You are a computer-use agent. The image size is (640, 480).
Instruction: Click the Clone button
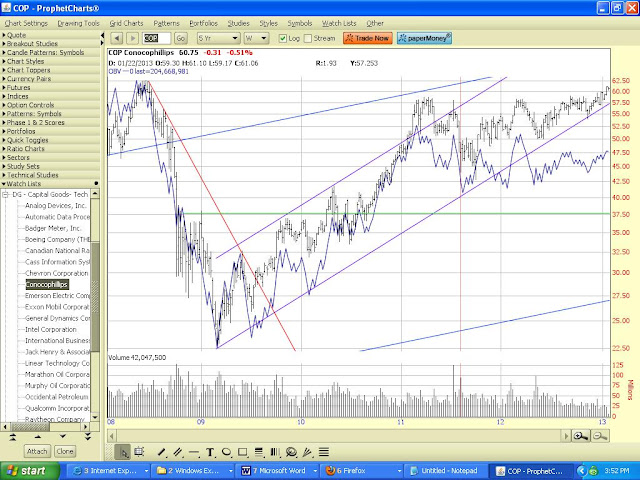tap(64, 451)
